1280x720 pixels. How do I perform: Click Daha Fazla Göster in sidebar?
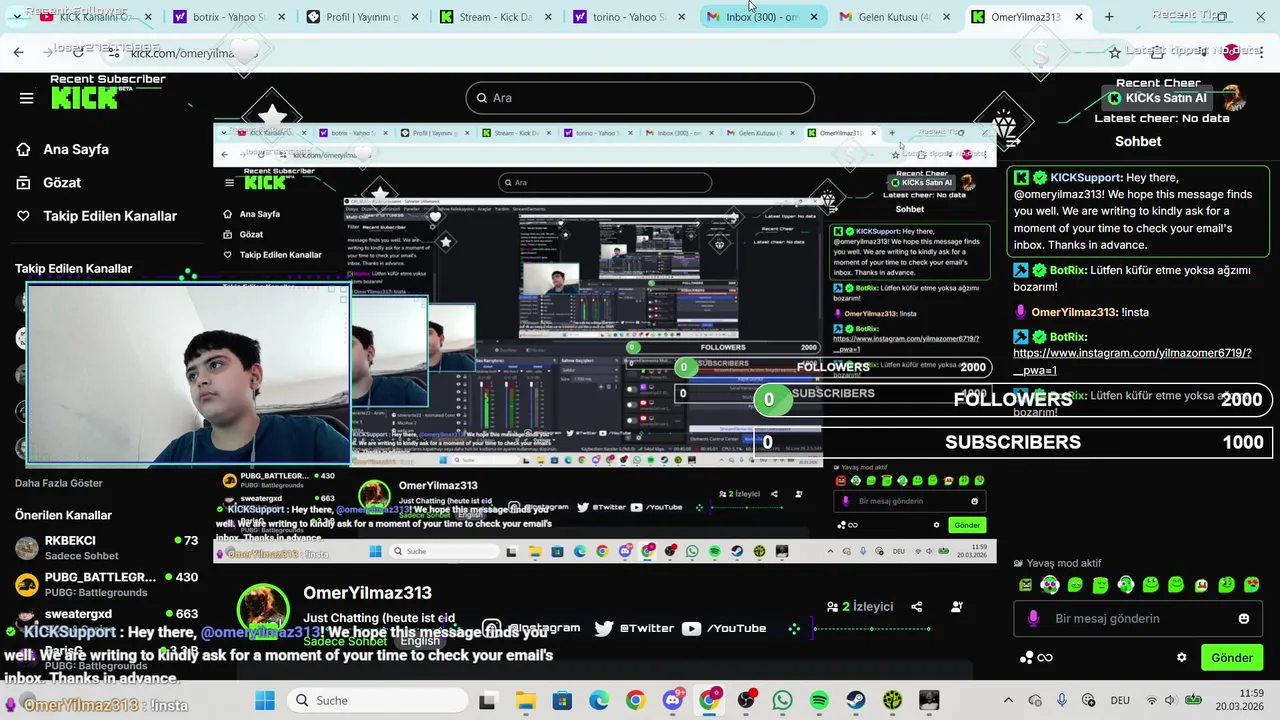(x=59, y=483)
